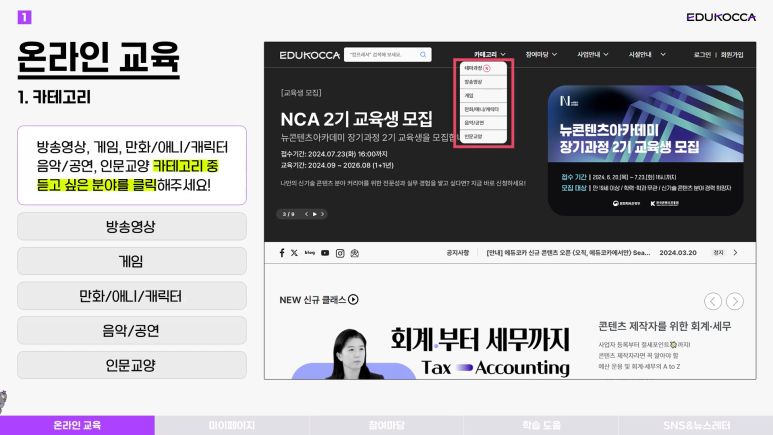
Task: Expand the 참여마당 dropdown menu
Action: (x=541, y=54)
